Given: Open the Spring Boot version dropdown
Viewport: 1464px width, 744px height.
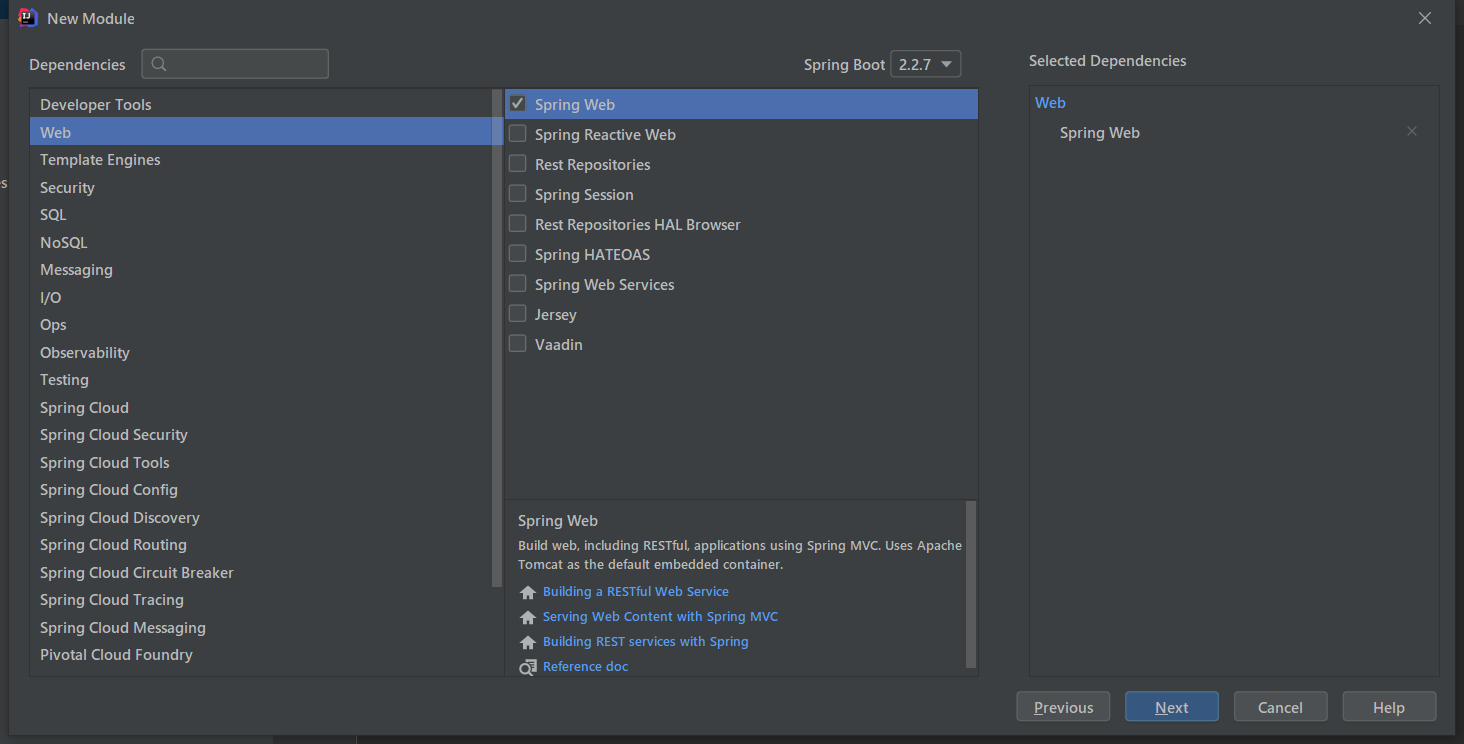Looking at the screenshot, I should [925, 64].
